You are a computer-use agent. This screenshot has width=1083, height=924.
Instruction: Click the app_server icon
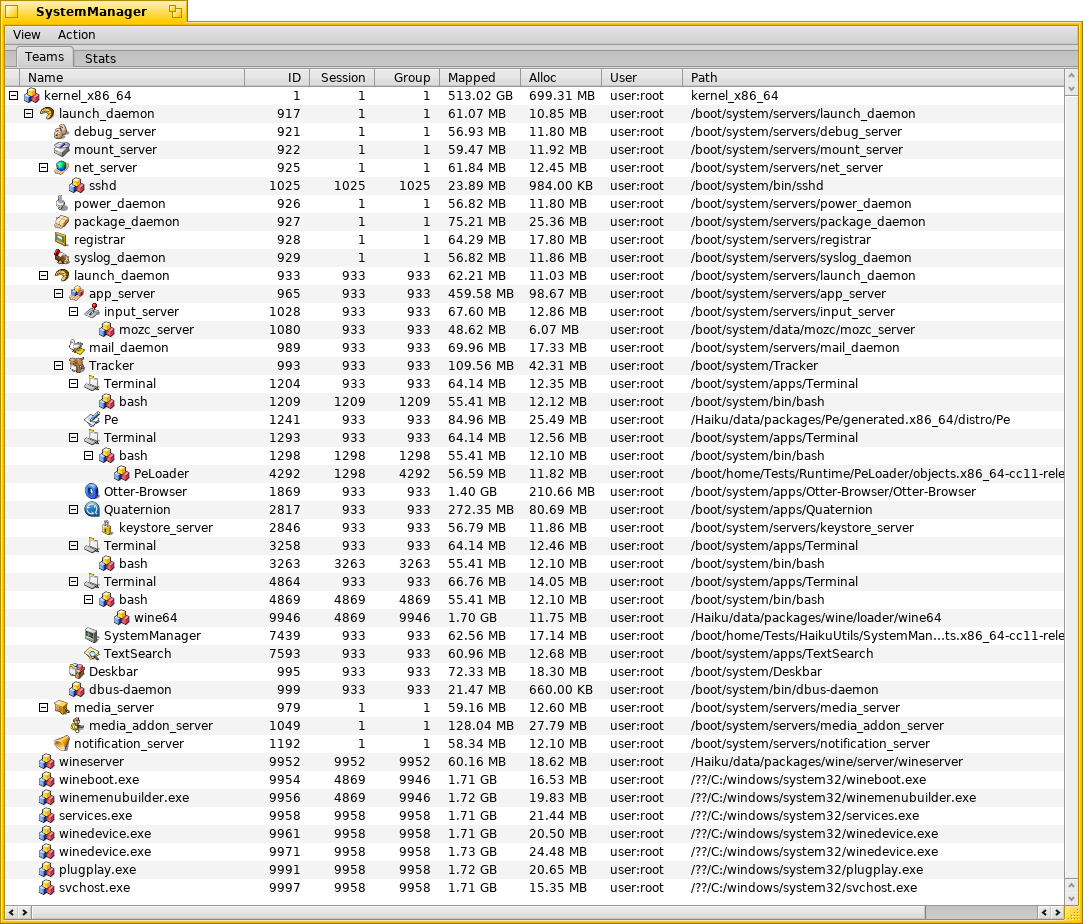(77, 293)
